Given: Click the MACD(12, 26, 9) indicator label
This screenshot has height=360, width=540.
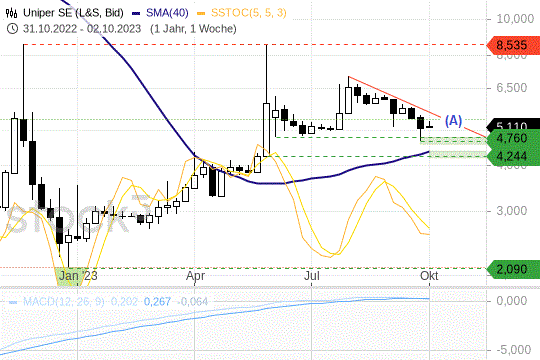Looking at the screenshot, I should pyautogui.click(x=64, y=302).
